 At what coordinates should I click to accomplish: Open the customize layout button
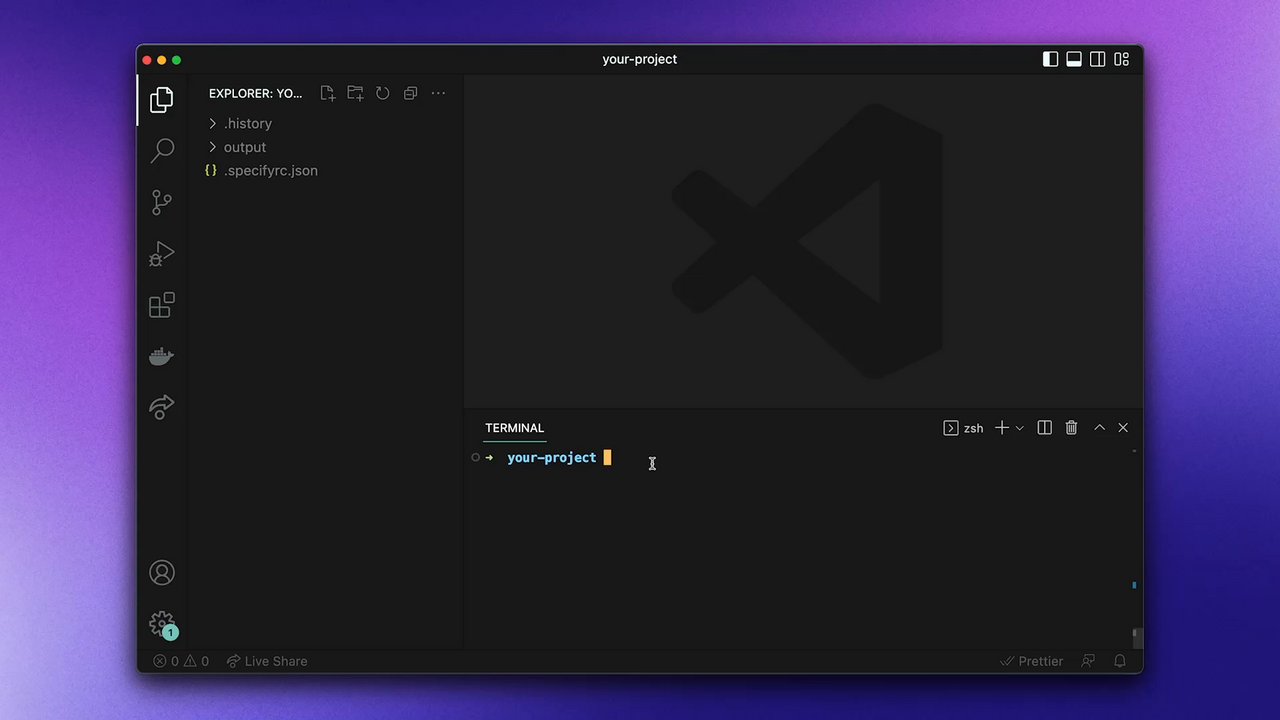click(x=1122, y=59)
